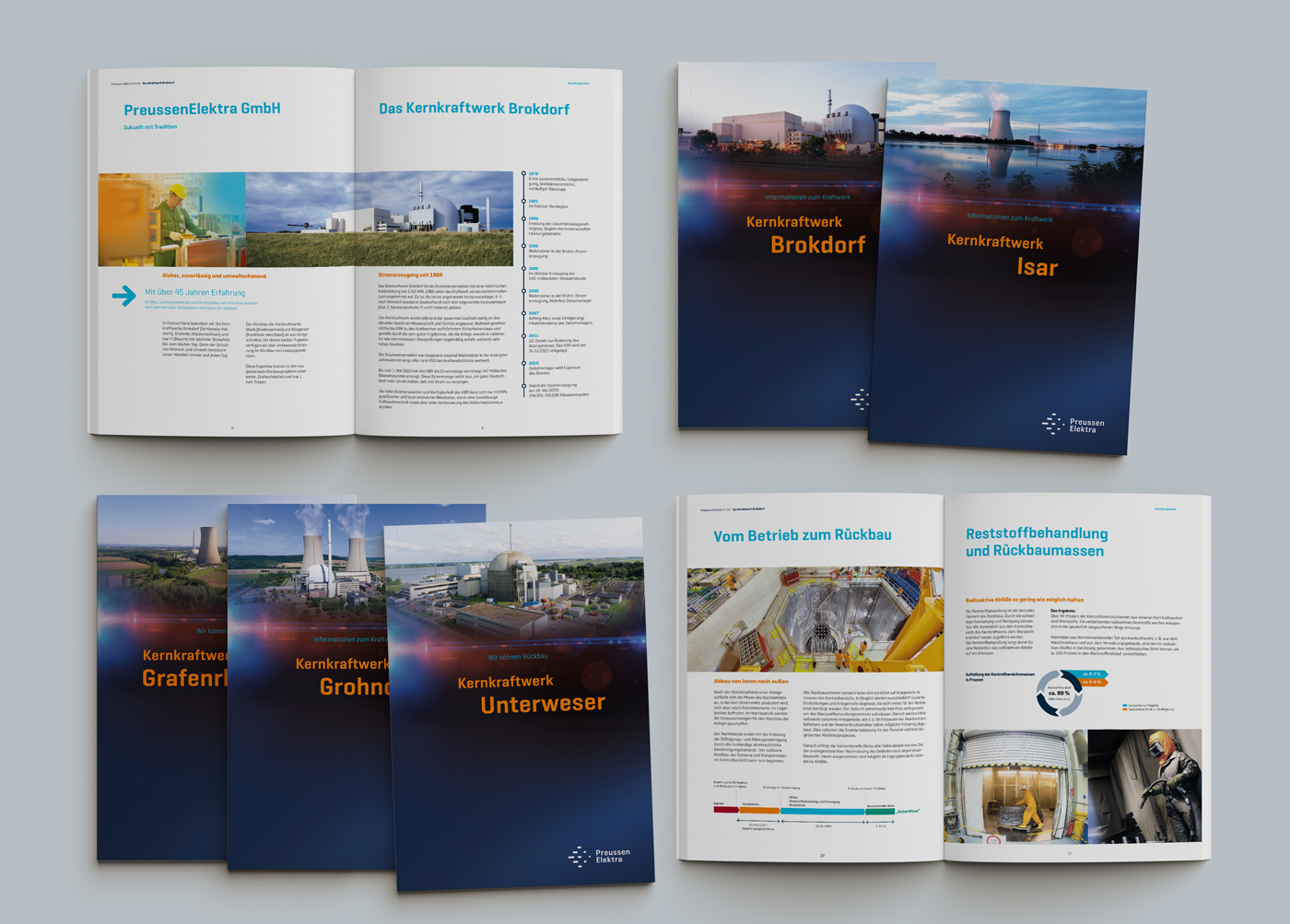1290x924 pixels.
Task: Click 'Radioaktive Abfälle so gering wie möglich halten'
Action: click(1024, 600)
